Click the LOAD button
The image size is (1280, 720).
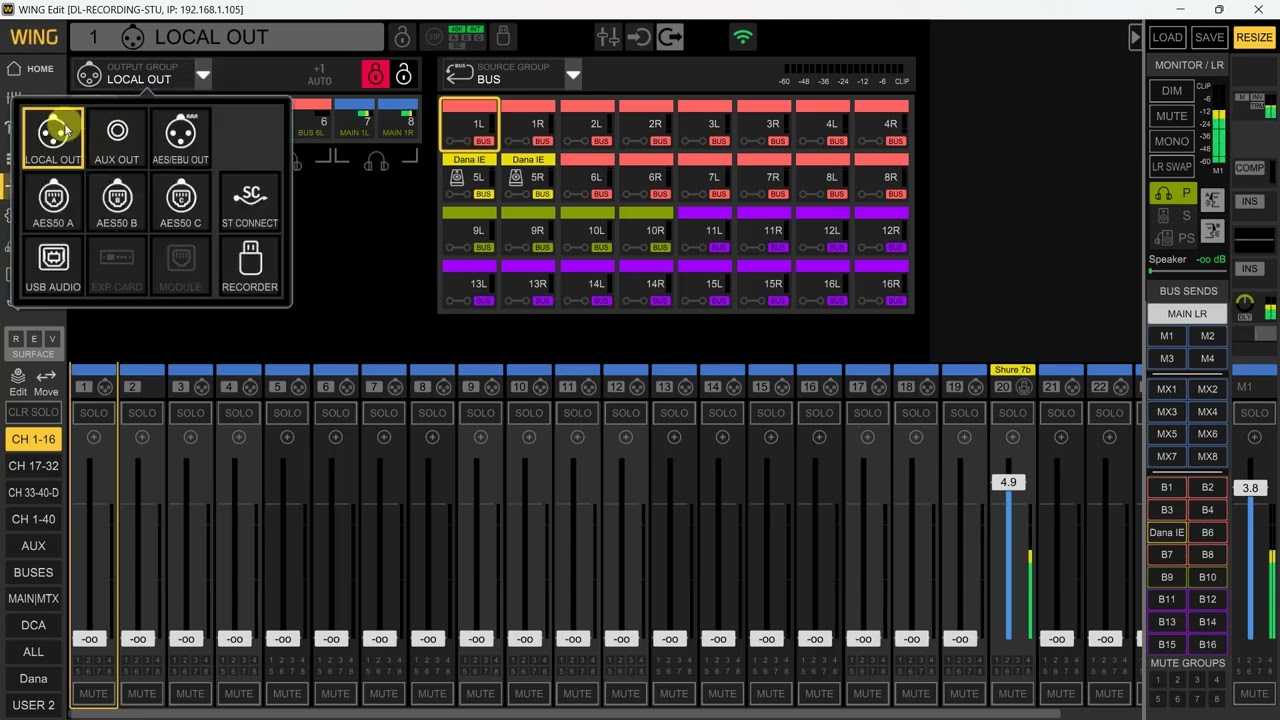coord(1167,38)
